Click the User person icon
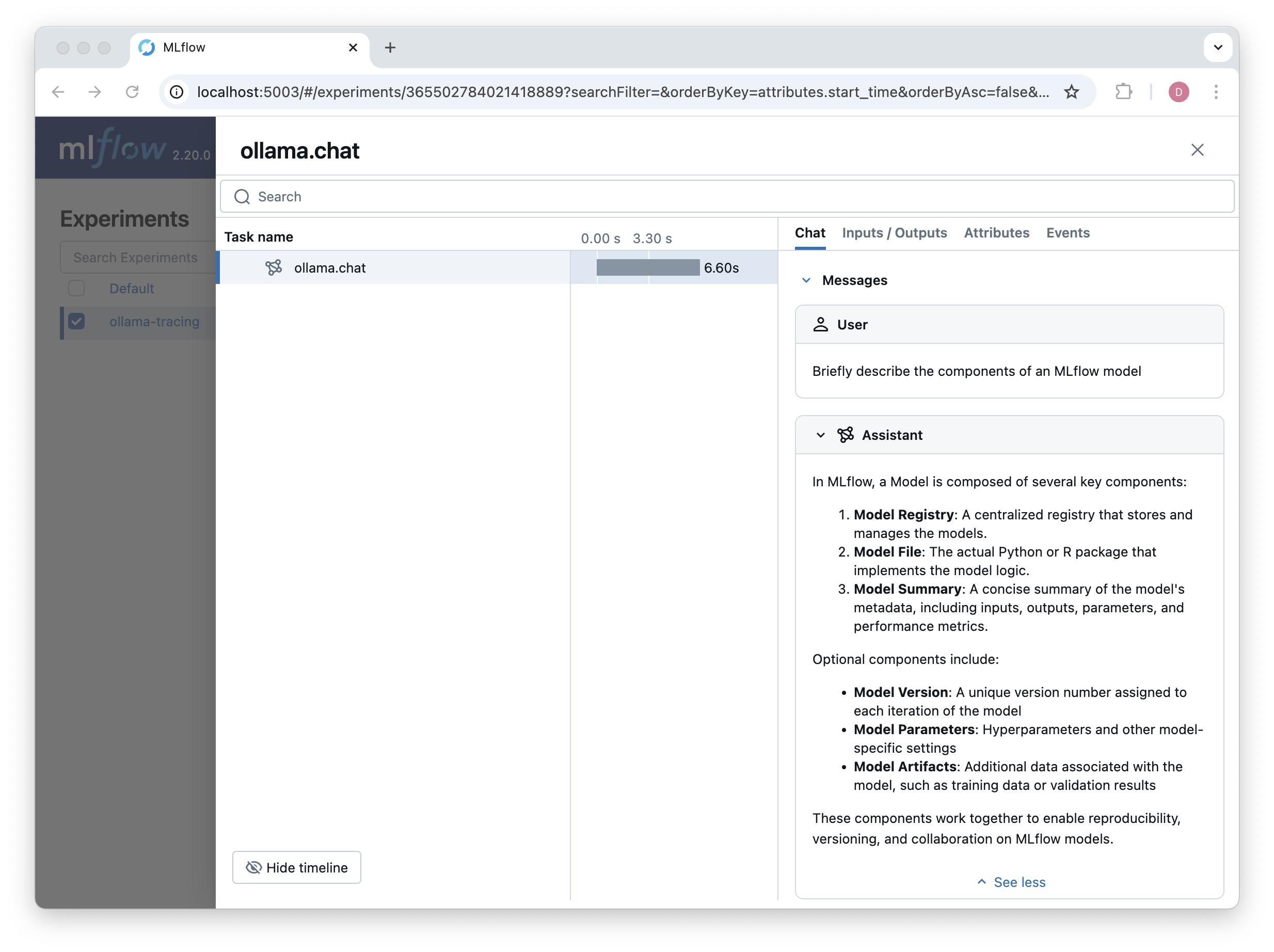Screen dimensions: 1274x952 (820, 325)
